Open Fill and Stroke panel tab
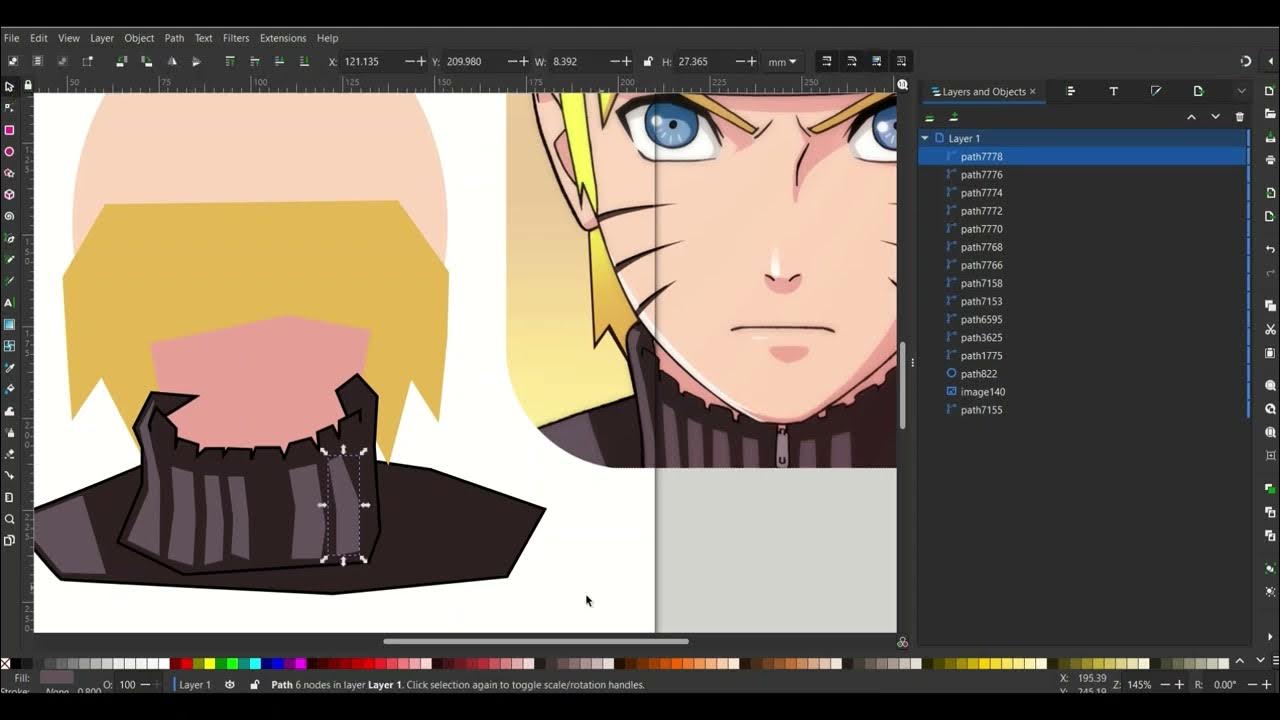The image size is (1280, 720). tap(1156, 91)
